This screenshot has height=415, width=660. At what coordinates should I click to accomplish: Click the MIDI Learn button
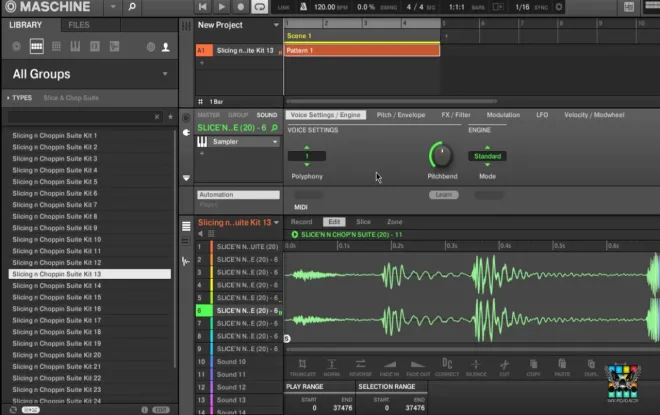(x=444, y=195)
